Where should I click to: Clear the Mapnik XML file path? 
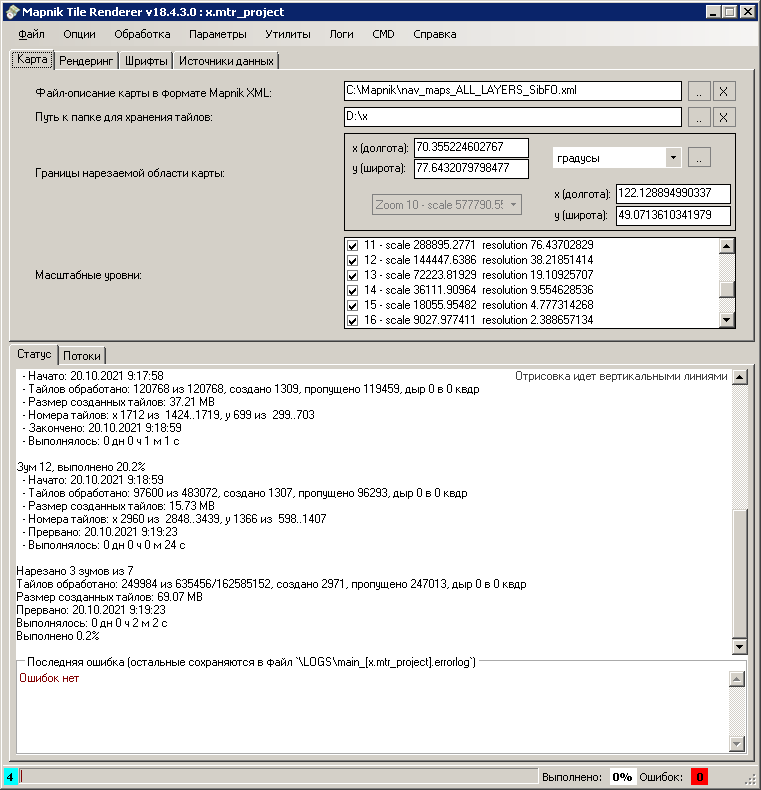pyautogui.click(x=724, y=91)
